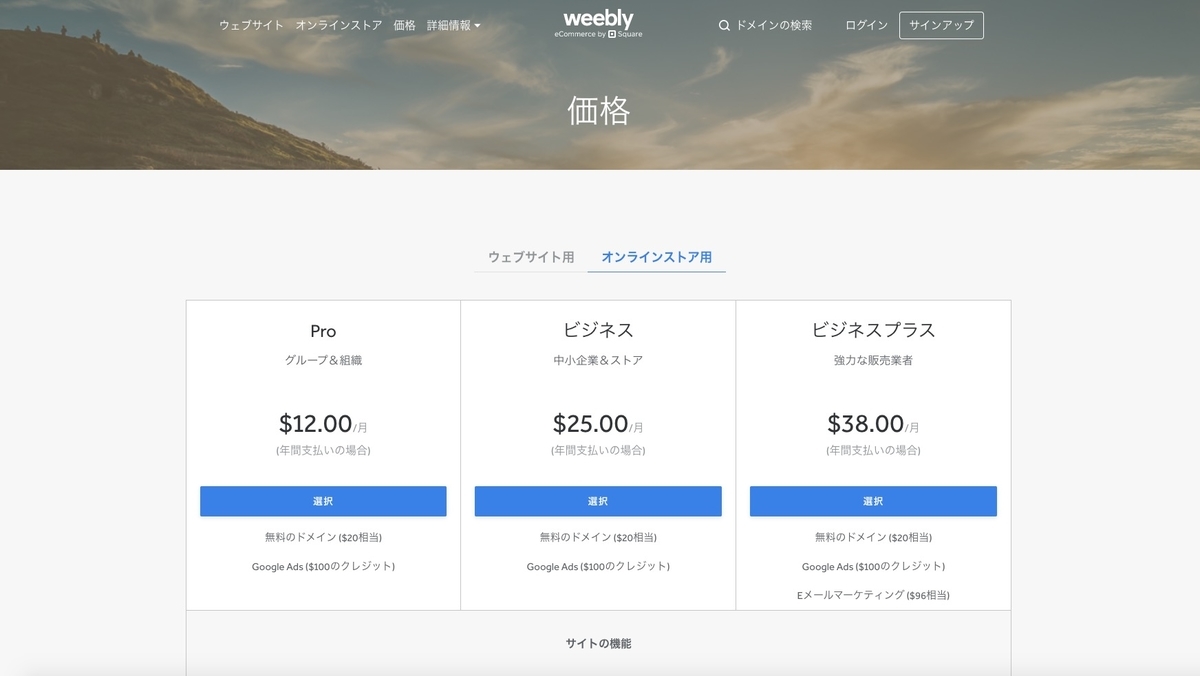Open the ドメインの検索 link
The image size is (1200, 676).
tap(774, 25)
